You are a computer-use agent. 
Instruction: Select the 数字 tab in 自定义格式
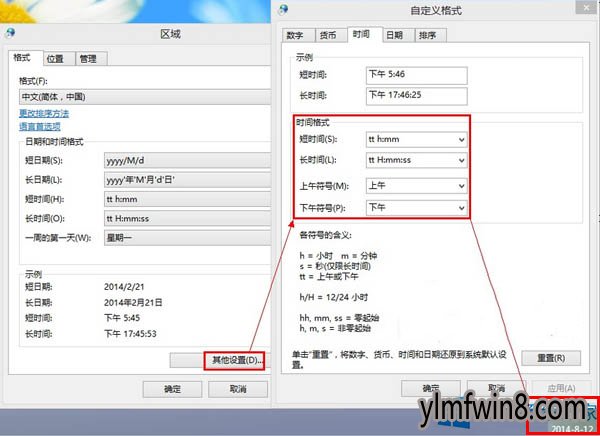pyautogui.click(x=295, y=35)
